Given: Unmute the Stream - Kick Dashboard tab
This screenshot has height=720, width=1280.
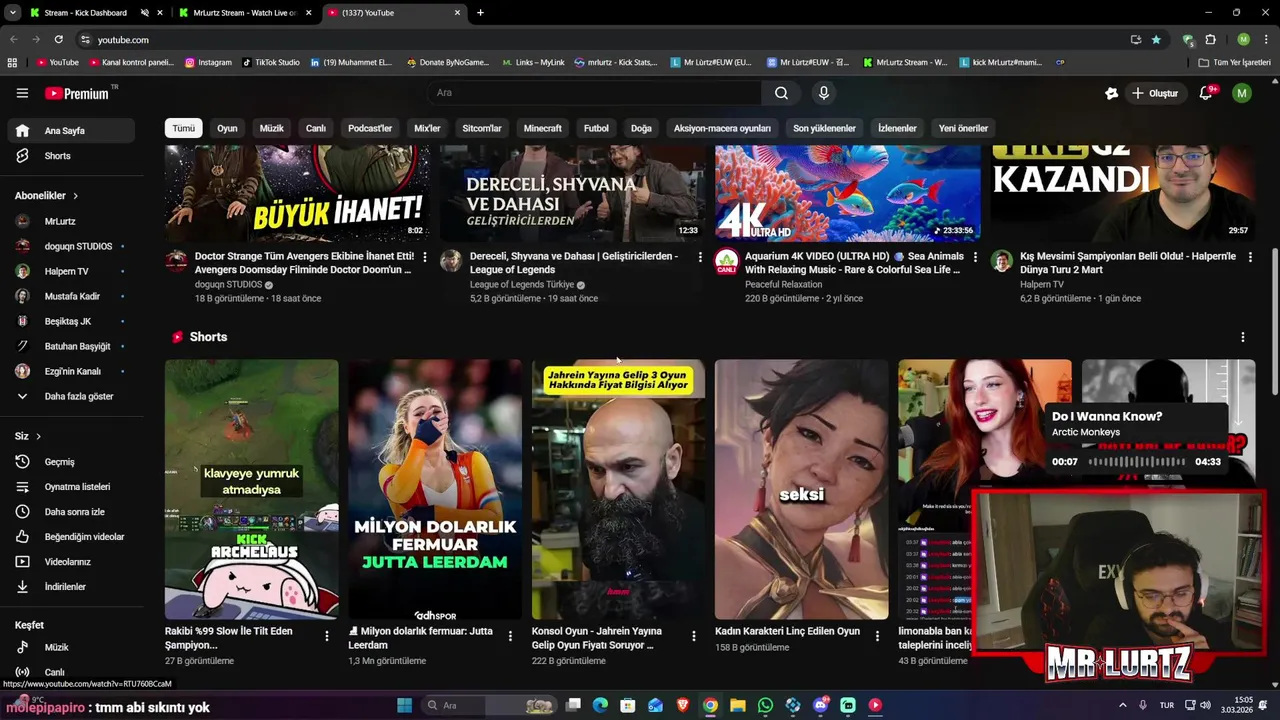Looking at the screenshot, I should [145, 13].
